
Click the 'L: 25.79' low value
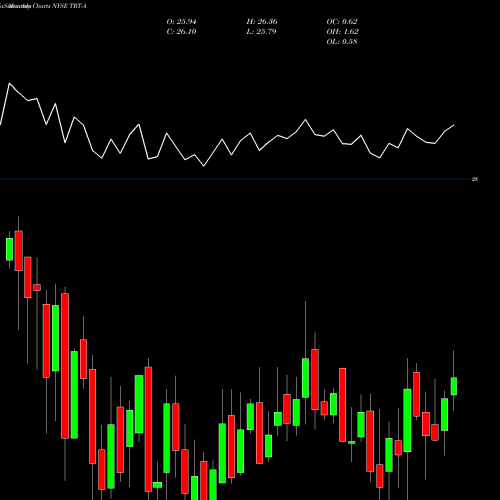pyautogui.click(x=261, y=32)
